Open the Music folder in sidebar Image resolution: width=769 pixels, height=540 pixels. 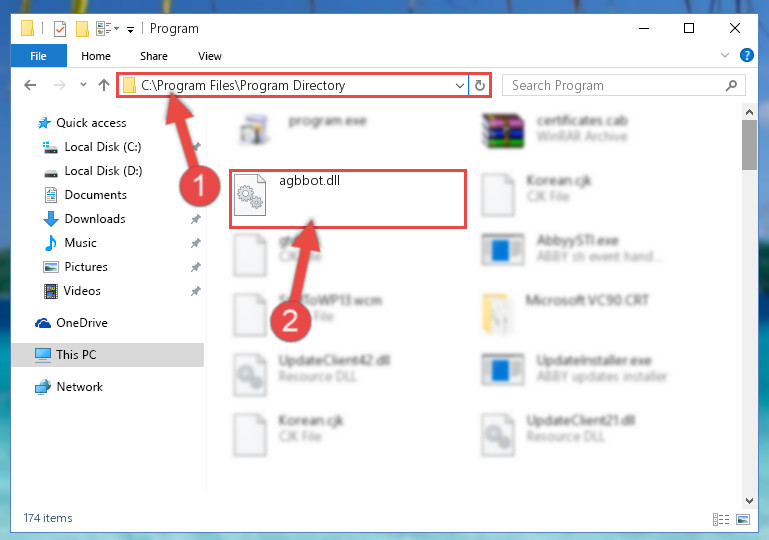(80, 243)
